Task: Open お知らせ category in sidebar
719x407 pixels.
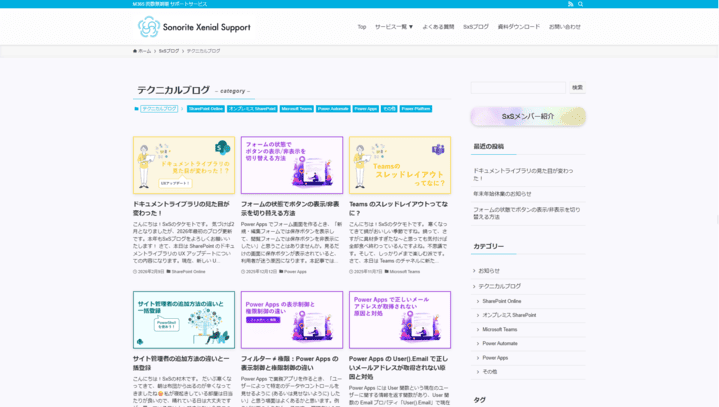Action: coord(489,271)
